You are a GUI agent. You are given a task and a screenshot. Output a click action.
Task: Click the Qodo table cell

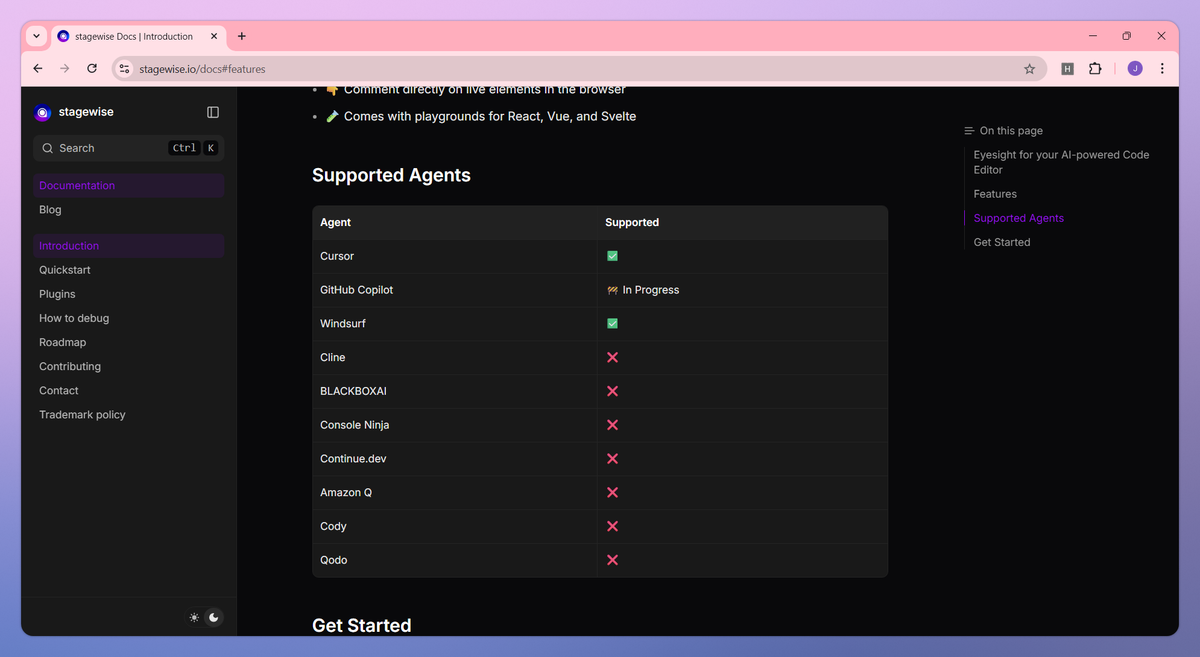(455, 560)
